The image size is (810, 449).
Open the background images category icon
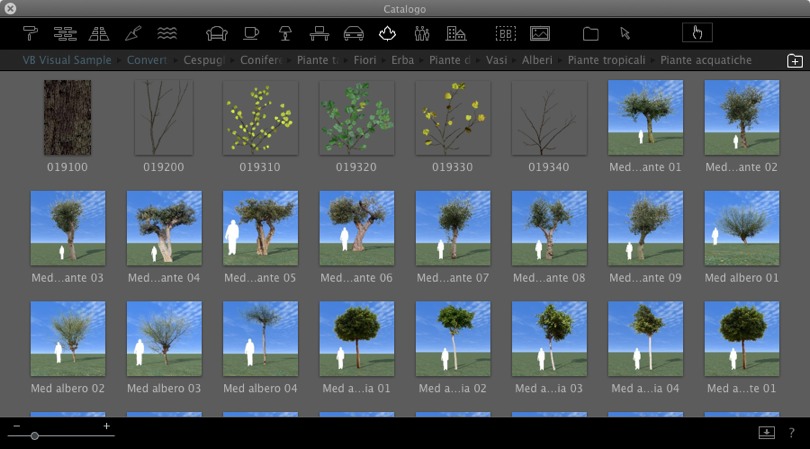(x=540, y=34)
